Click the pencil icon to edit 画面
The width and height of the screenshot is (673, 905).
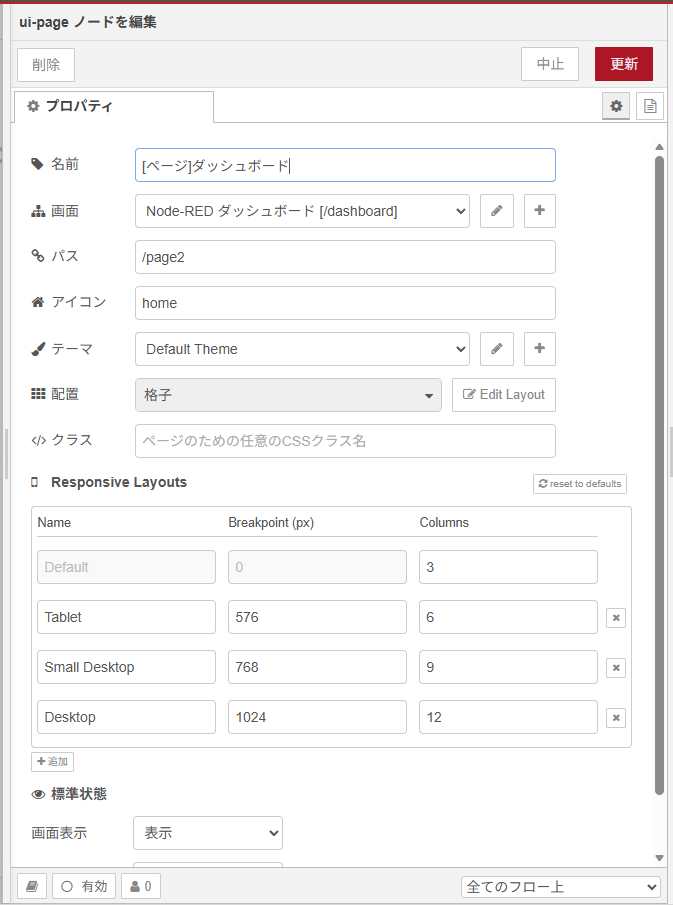click(496, 211)
